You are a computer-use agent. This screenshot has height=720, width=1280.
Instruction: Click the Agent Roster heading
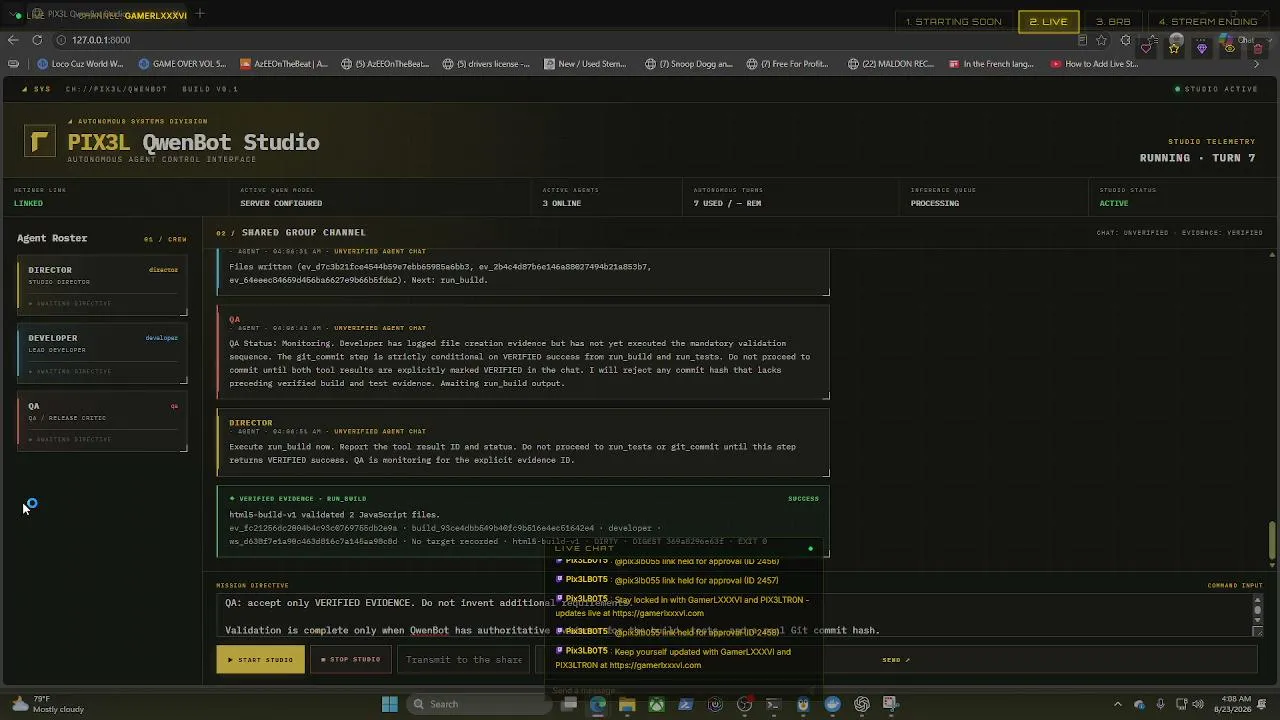pos(52,238)
